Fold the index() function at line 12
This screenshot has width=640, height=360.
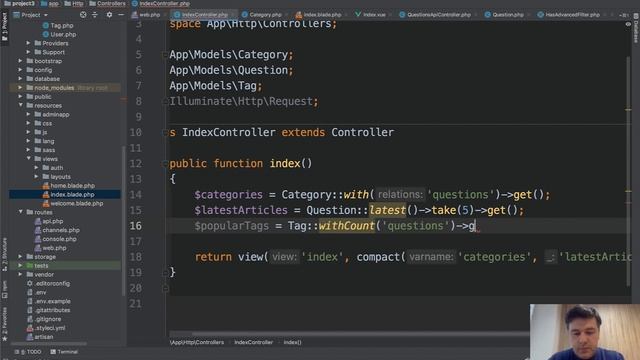coord(165,164)
